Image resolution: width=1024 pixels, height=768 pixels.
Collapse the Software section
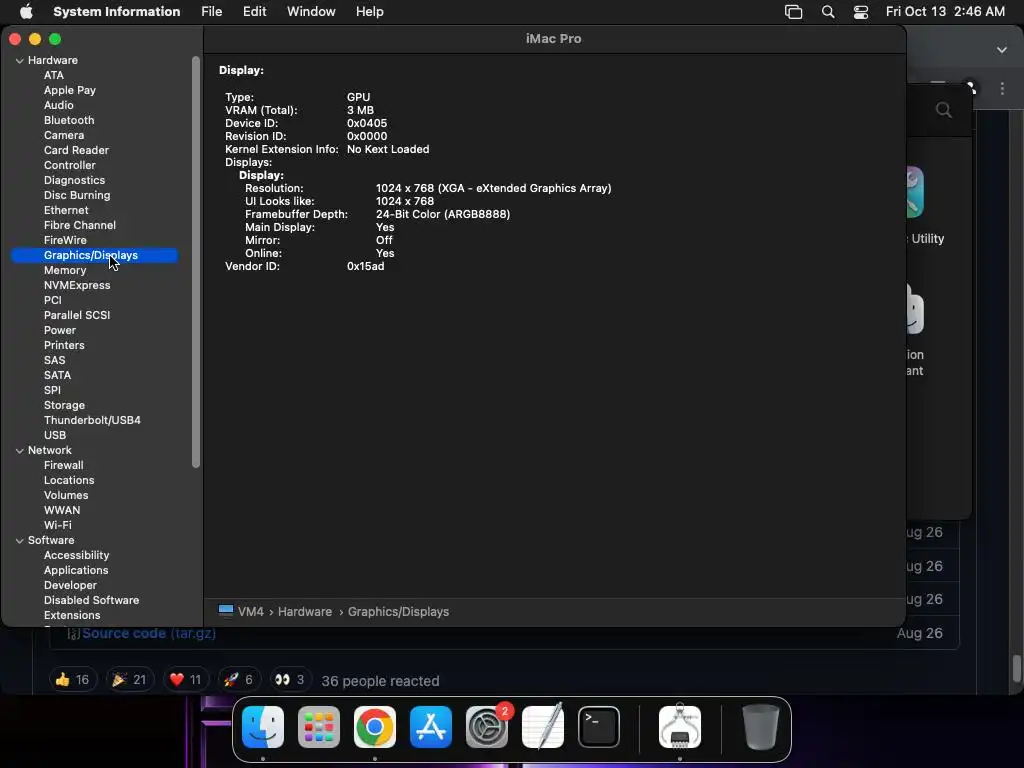(20, 541)
